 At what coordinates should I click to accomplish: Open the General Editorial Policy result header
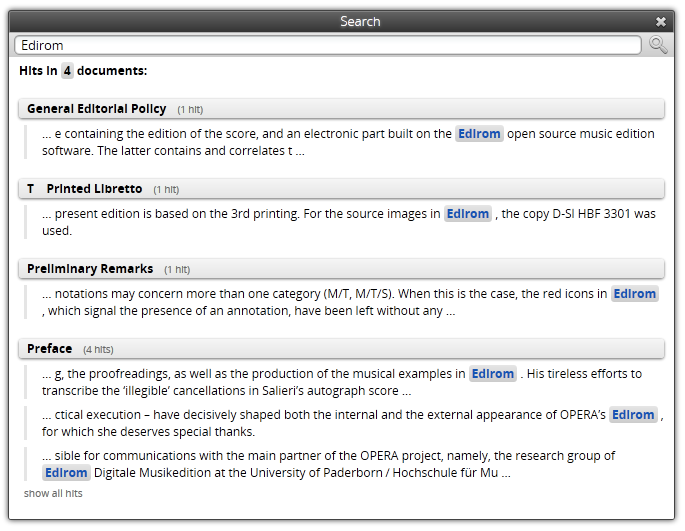(341, 109)
